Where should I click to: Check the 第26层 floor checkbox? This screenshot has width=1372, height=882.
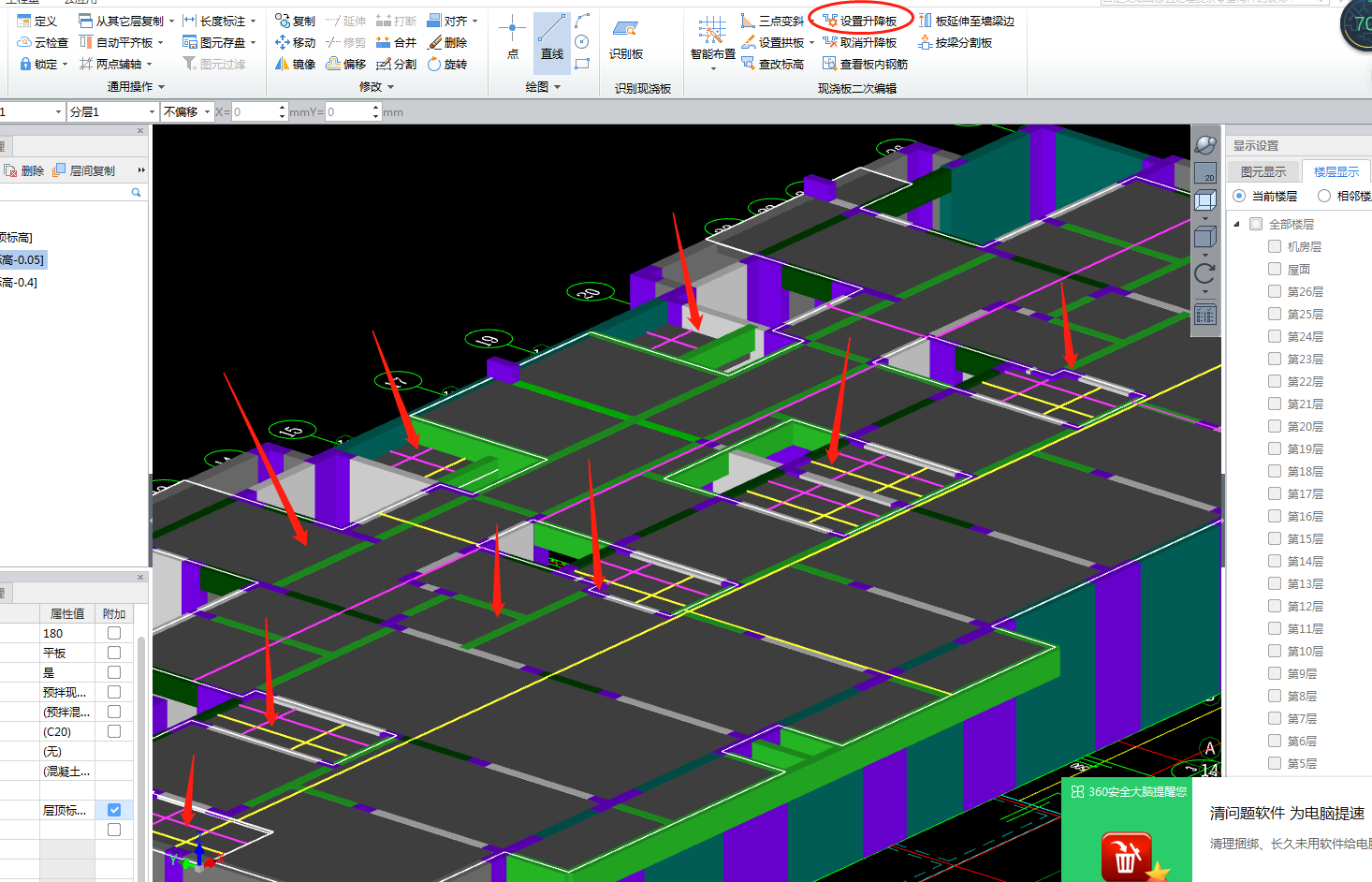point(1275,291)
